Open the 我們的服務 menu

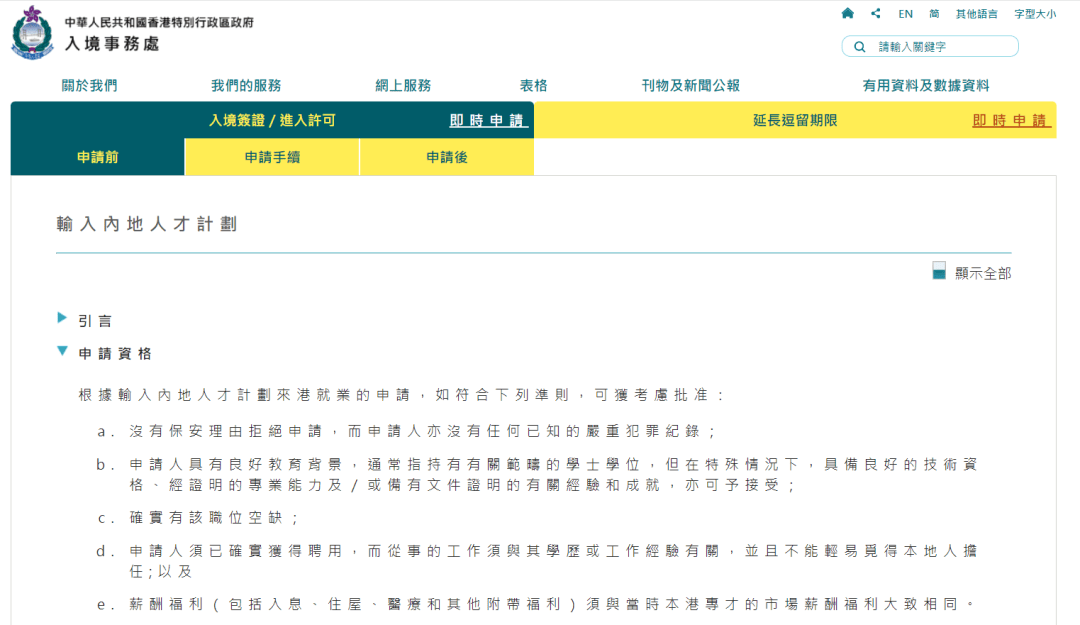coord(246,85)
